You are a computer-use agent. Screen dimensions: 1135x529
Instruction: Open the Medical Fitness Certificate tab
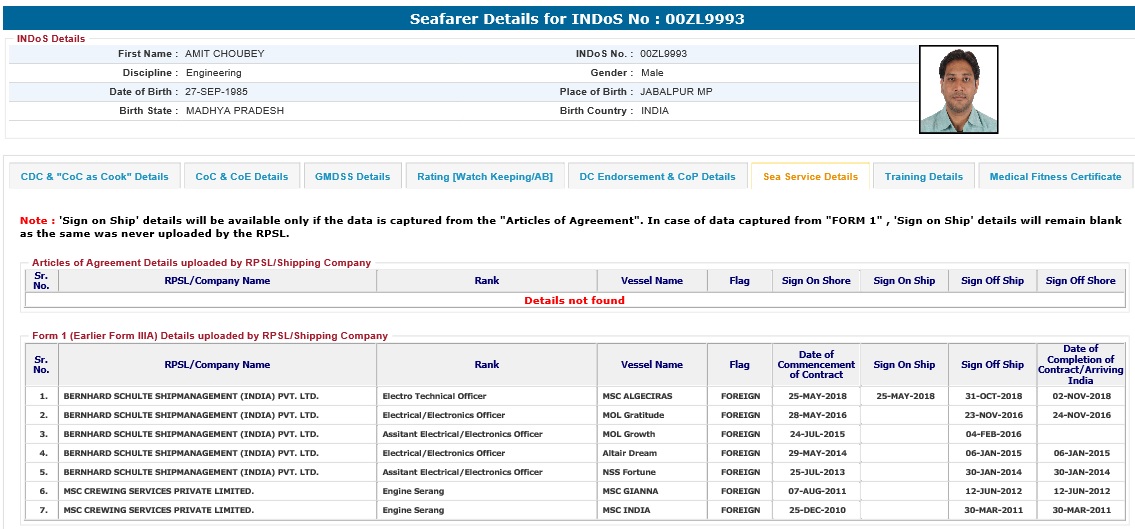pyautogui.click(x=1055, y=176)
